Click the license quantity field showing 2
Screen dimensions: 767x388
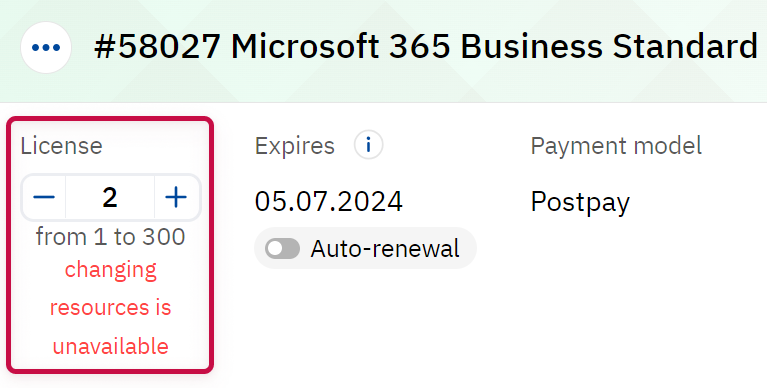tap(110, 197)
